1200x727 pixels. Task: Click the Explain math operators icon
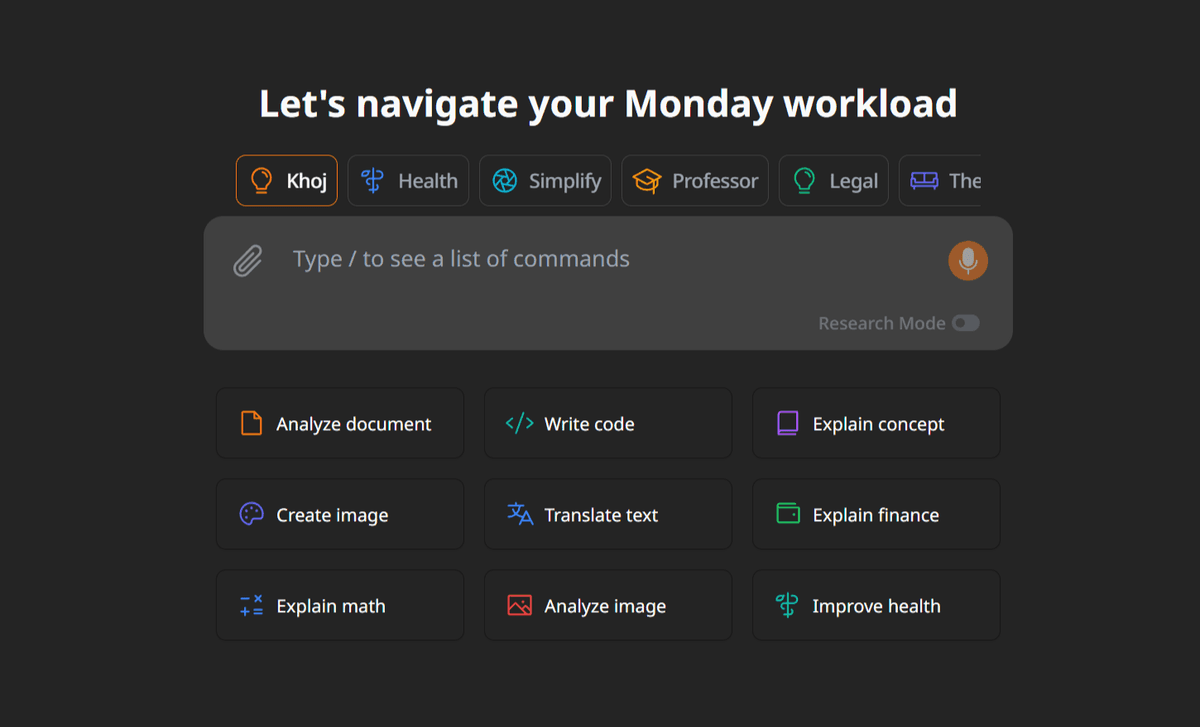point(252,606)
